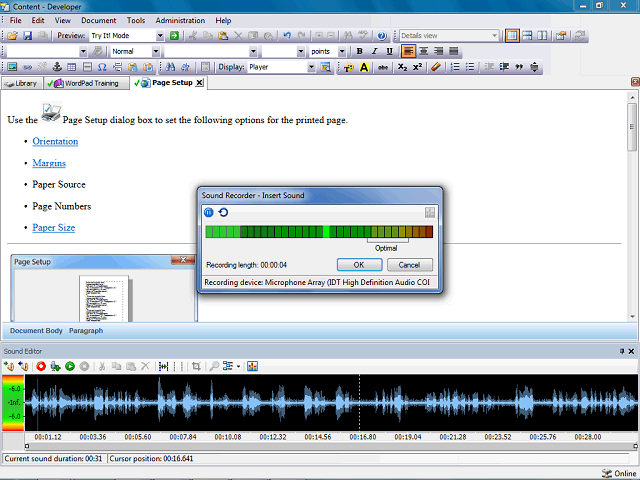The image size is (640, 480).
Task: Toggle bold formatting
Action: click(x=360, y=51)
